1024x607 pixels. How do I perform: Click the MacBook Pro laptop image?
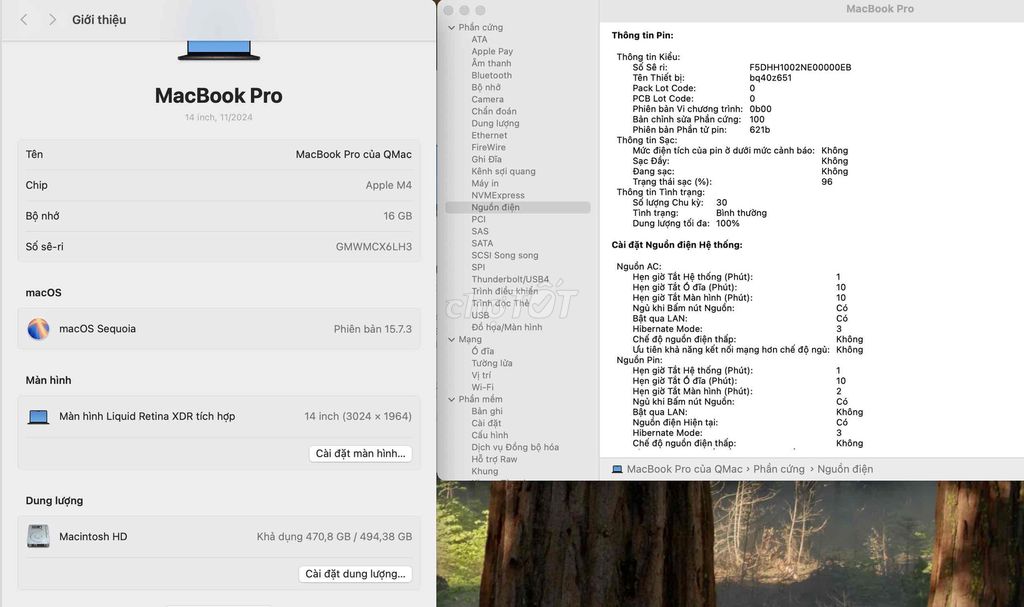[x=217, y=49]
